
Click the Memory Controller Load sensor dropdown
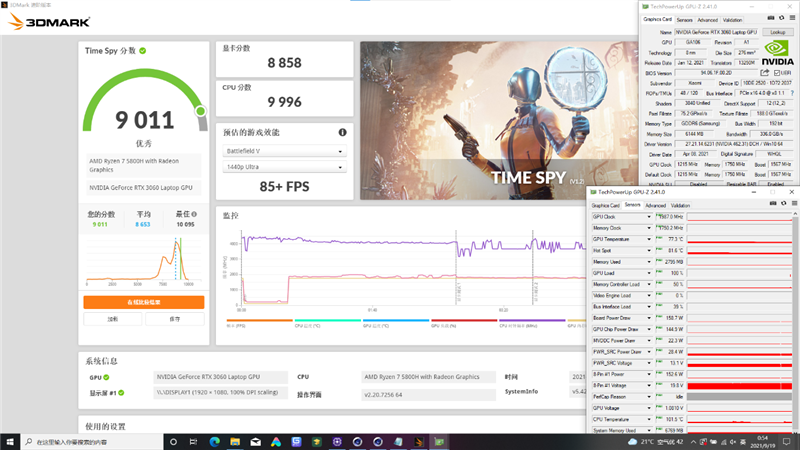649,284
